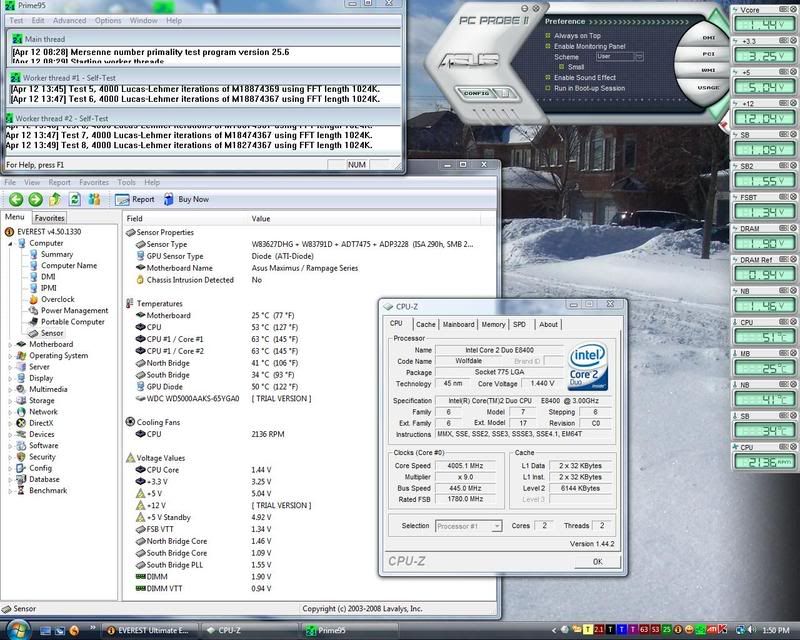
Task: Expand the Motherboard tree node
Action: [10, 344]
